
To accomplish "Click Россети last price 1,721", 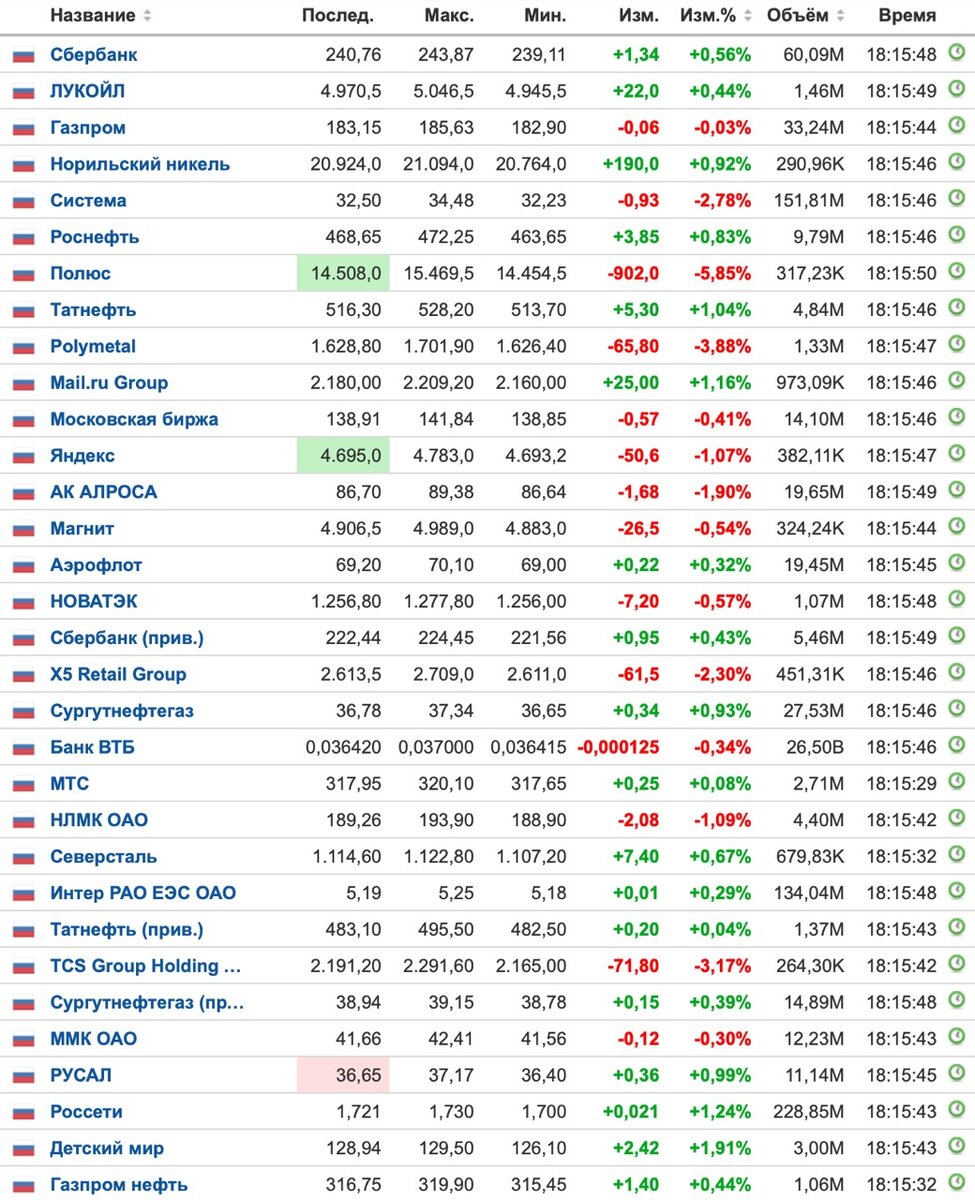I will pyautogui.click(x=359, y=1112).
